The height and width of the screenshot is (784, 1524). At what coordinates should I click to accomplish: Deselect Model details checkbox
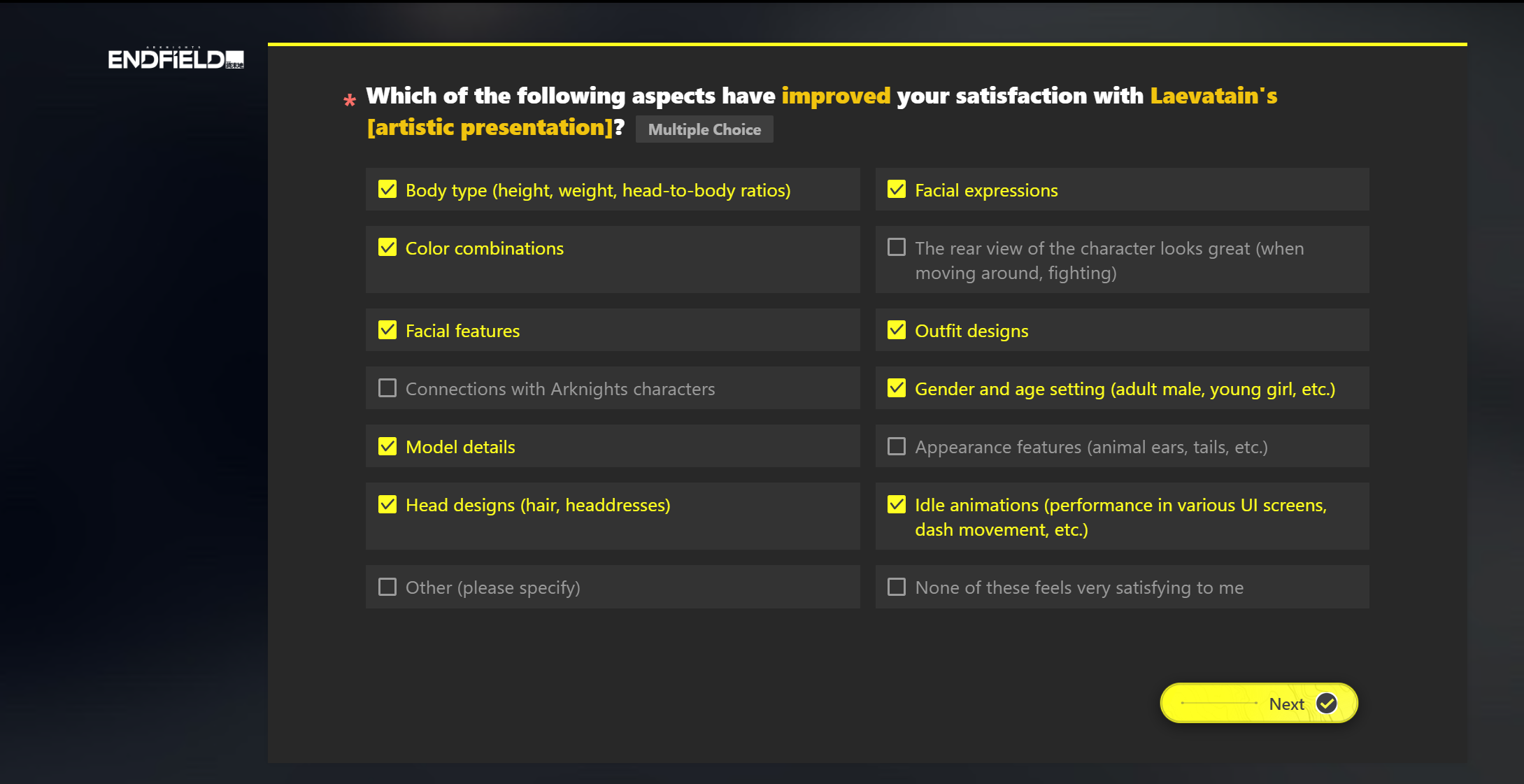(x=387, y=446)
